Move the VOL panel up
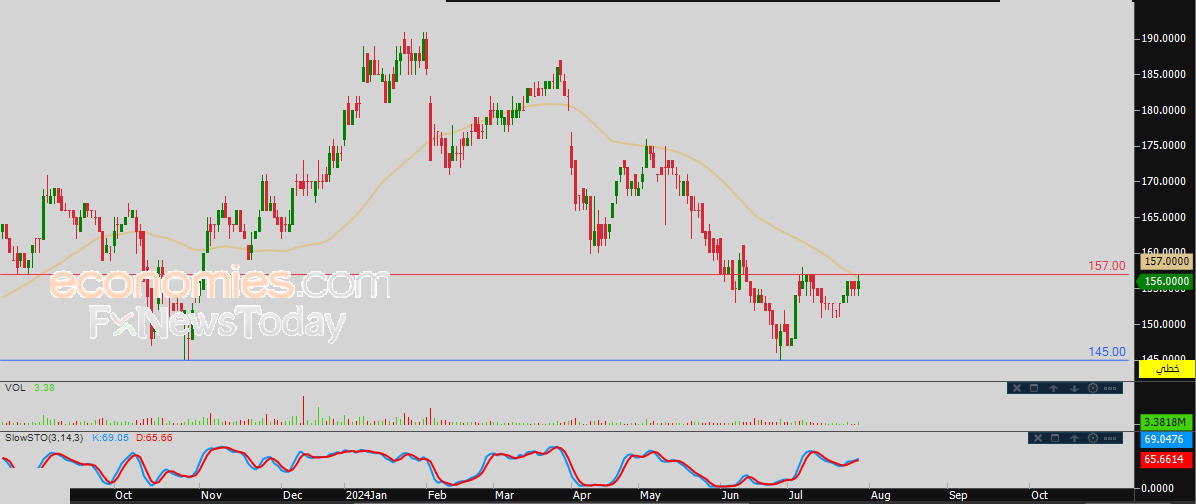 [x=1053, y=388]
